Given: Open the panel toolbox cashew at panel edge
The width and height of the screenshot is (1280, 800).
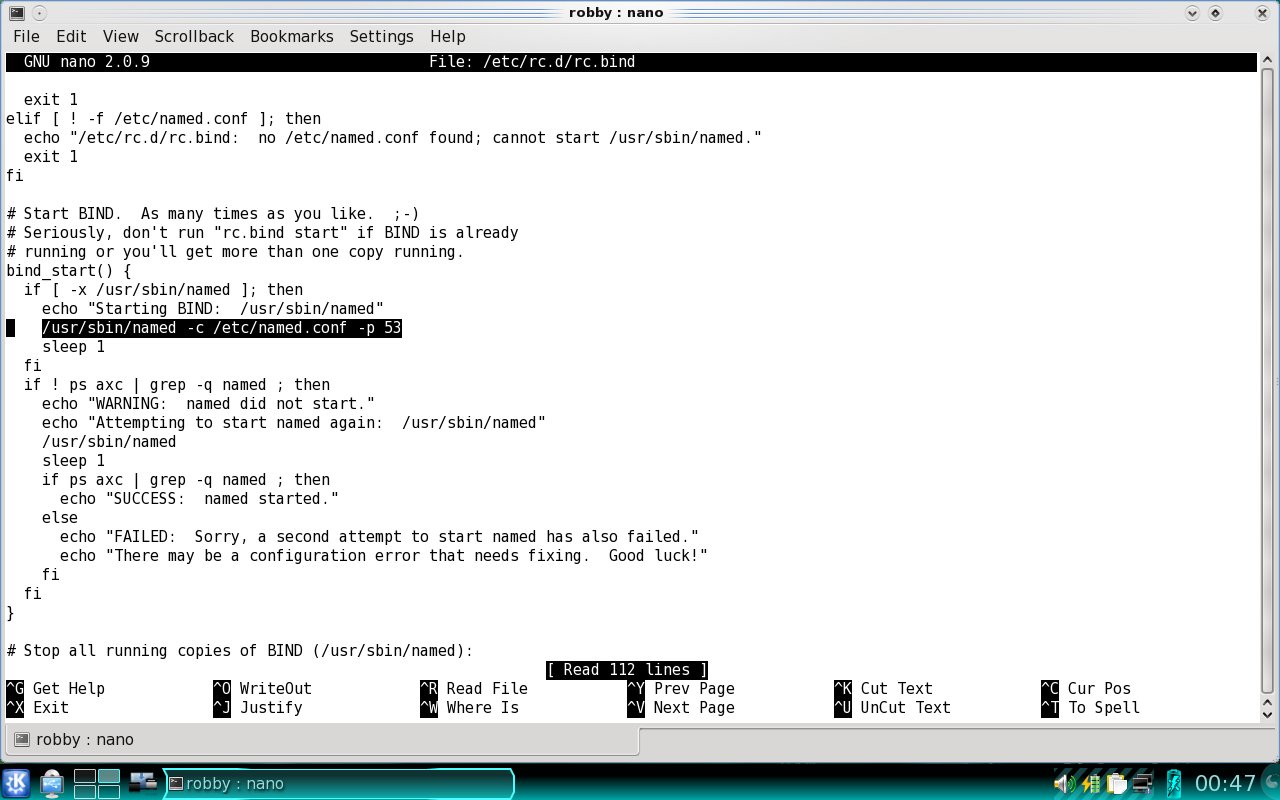Looking at the screenshot, I should pyautogui.click(x=1270, y=783).
